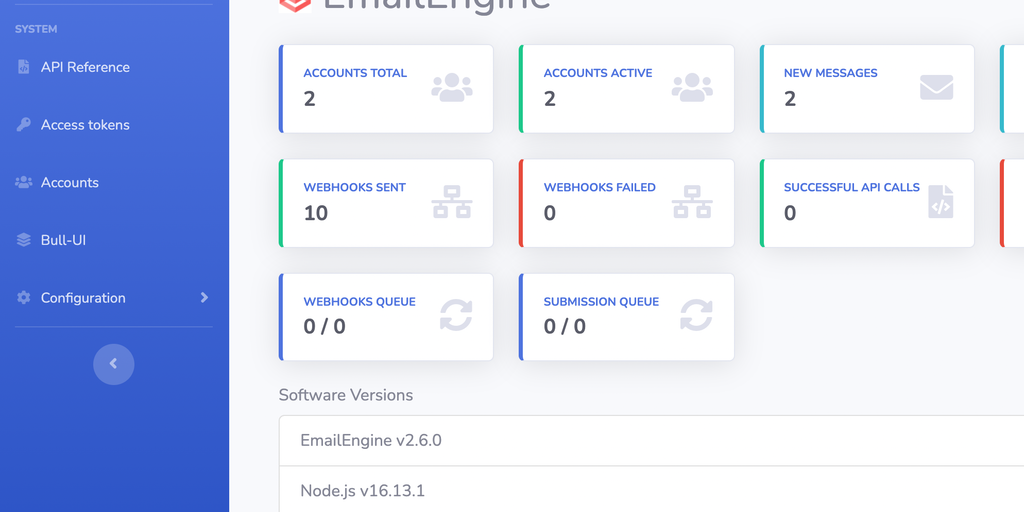The image size is (1024, 512).
Task: Click the Webhooks Queue value 0 / 0
Action: click(324, 327)
